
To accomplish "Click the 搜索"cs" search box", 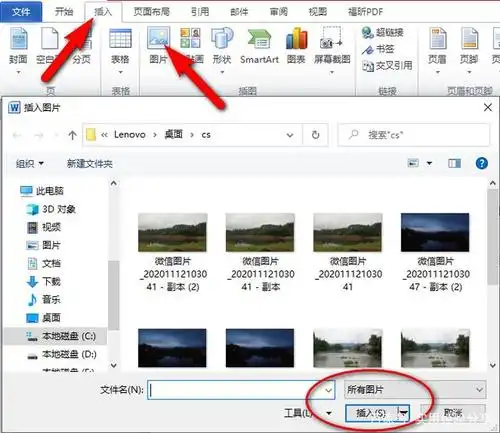I will pos(414,135).
